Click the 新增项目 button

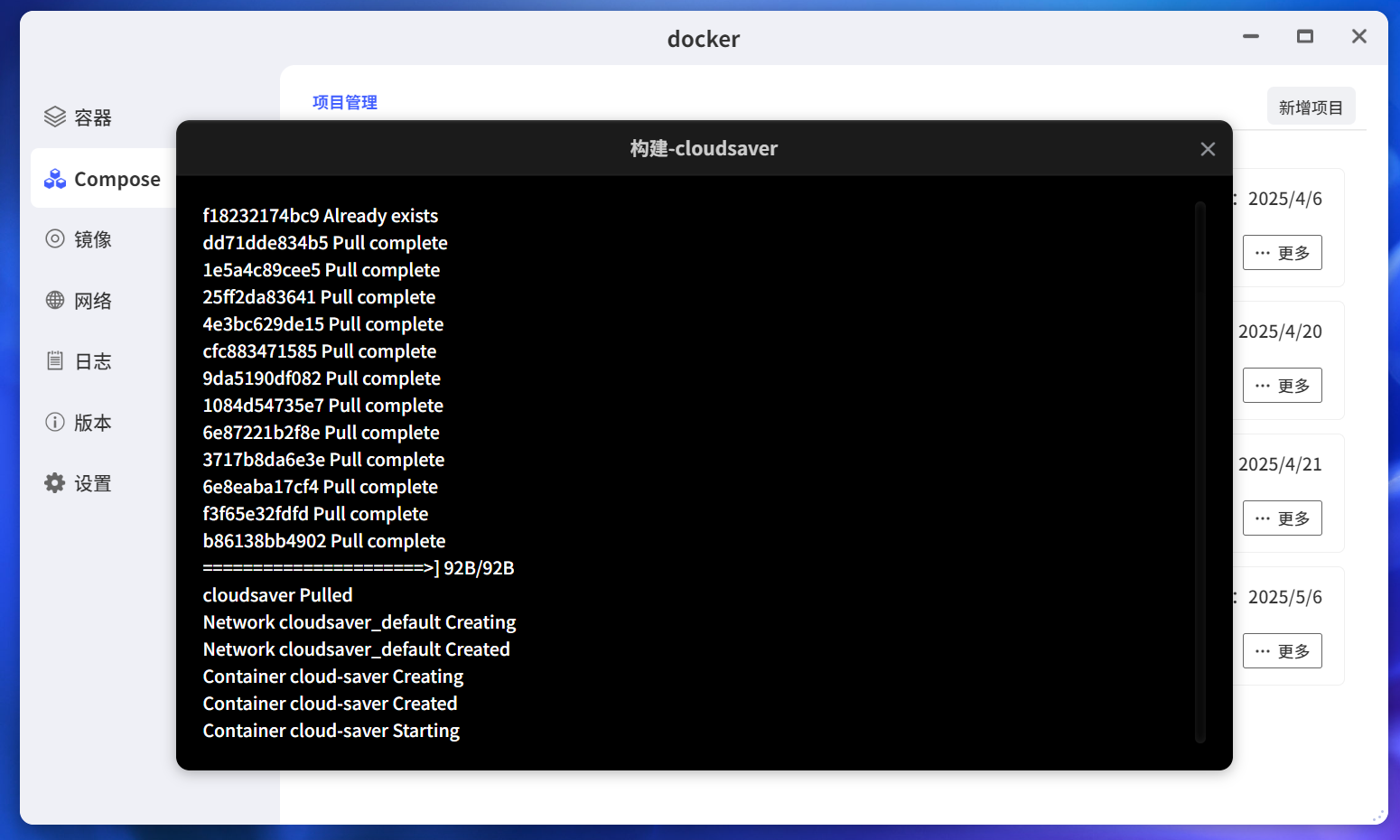(1311, 107)
